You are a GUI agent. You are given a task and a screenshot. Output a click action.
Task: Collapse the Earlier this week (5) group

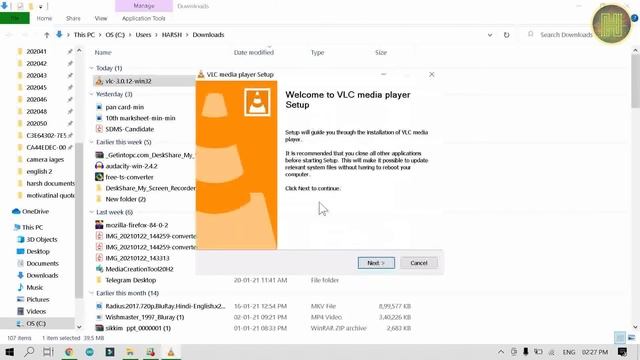coord(91,142)
